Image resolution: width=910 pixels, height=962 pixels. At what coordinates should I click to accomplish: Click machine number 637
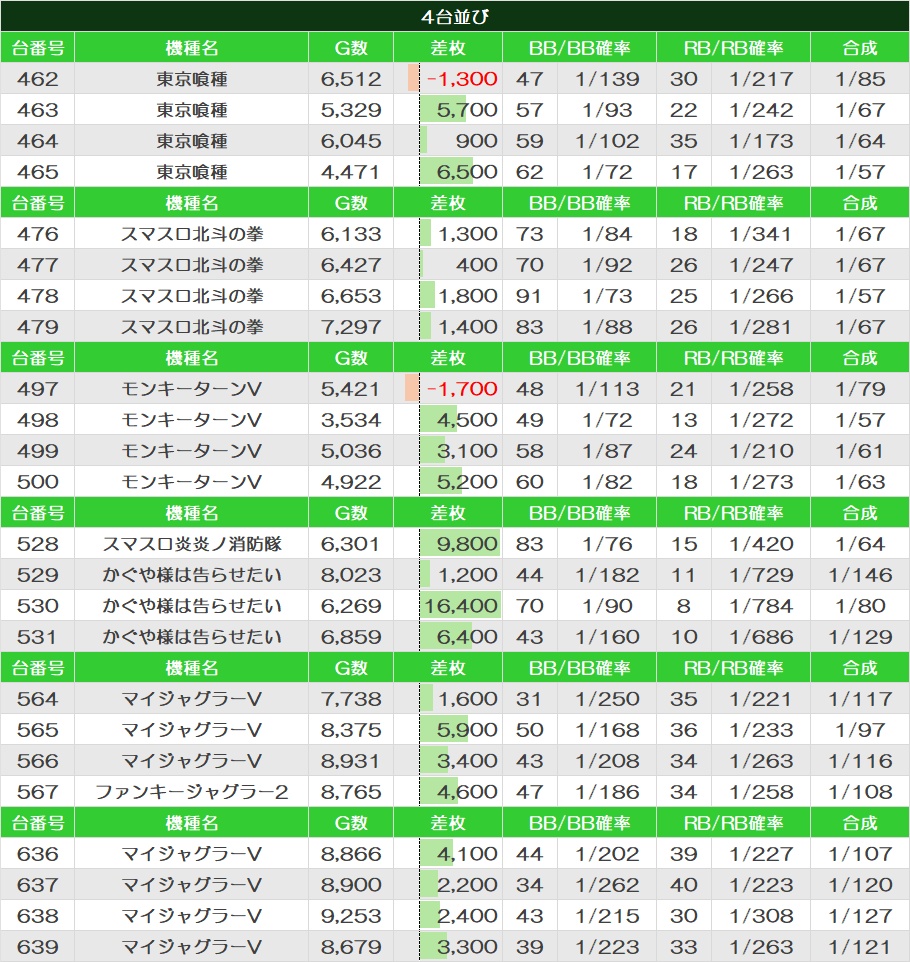click(x=37, y=885)
